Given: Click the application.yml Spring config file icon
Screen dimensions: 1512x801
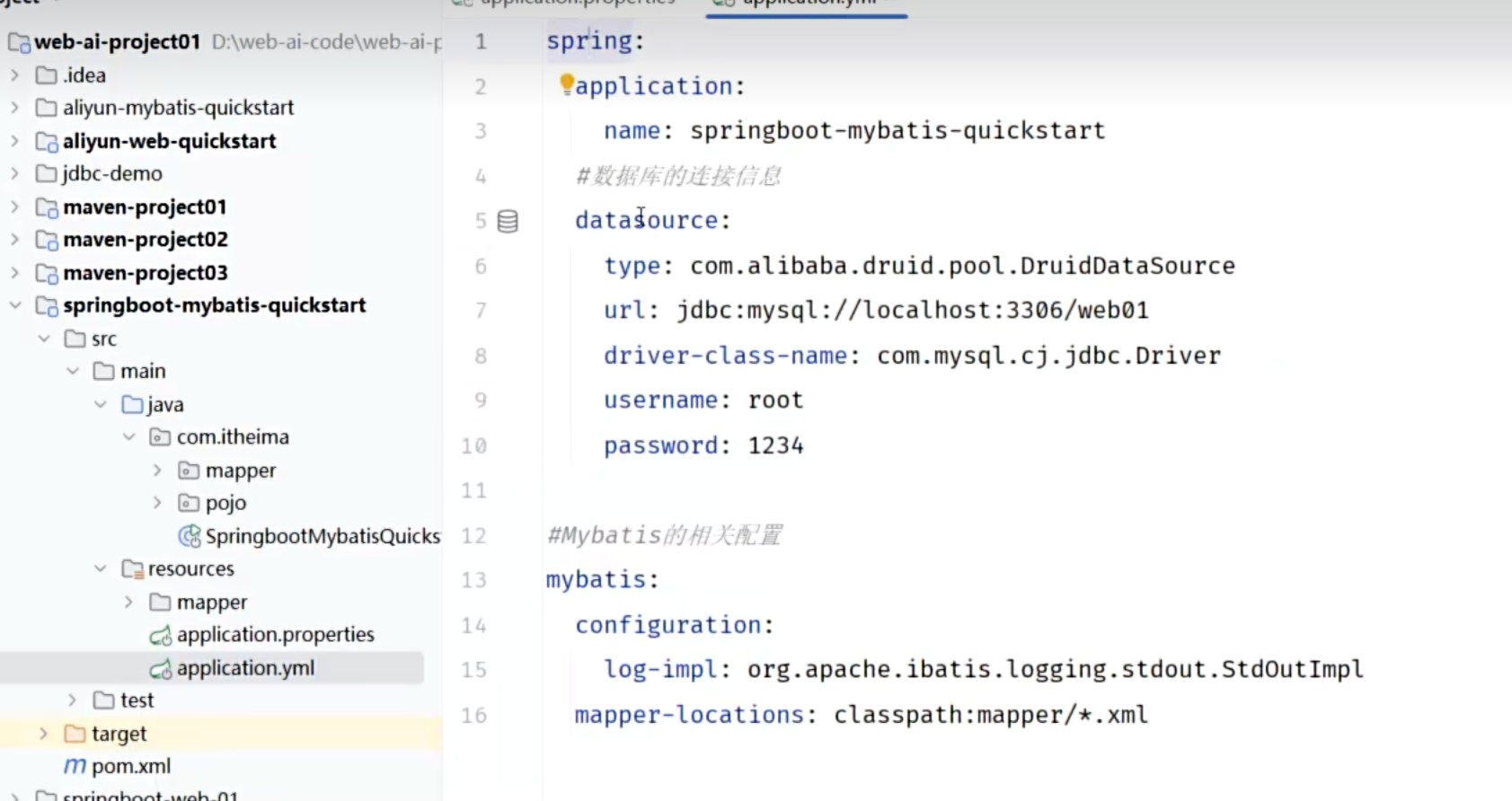Looking at the screenshot, I should tap(161, 668).
